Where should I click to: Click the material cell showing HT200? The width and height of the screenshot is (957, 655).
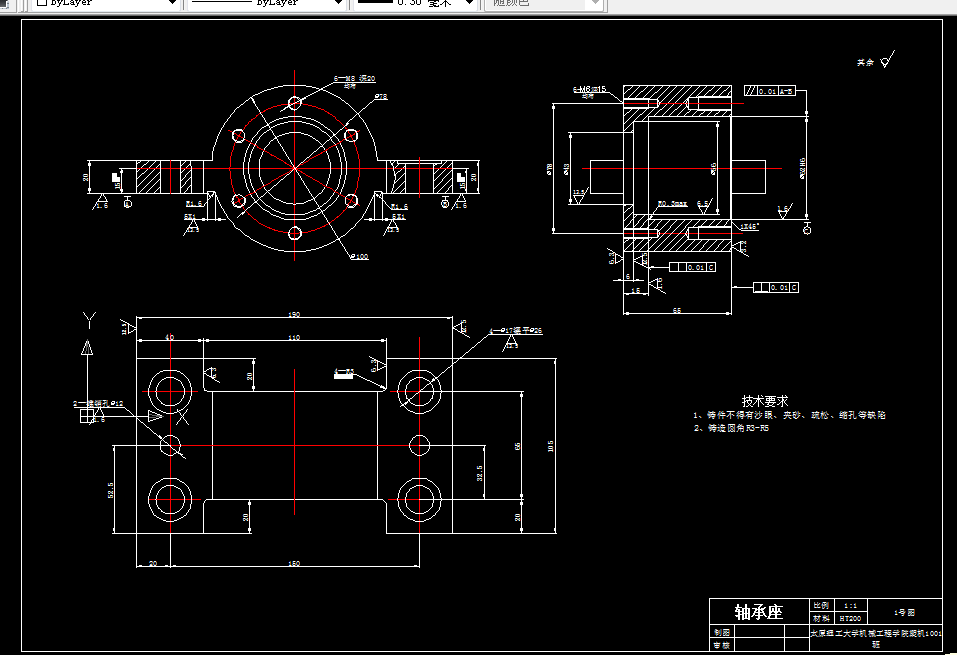pyautogui.click(x=849, y=617)
